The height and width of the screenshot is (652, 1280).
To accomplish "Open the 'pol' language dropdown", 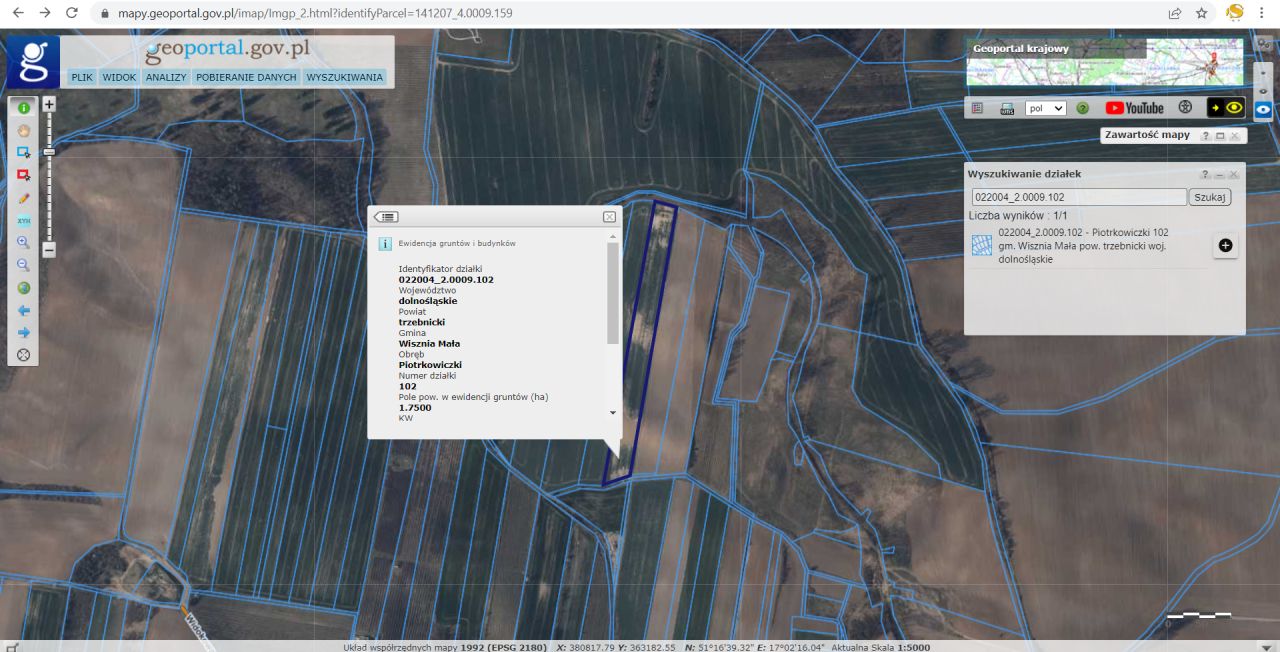I will [x=1045, y=108].
